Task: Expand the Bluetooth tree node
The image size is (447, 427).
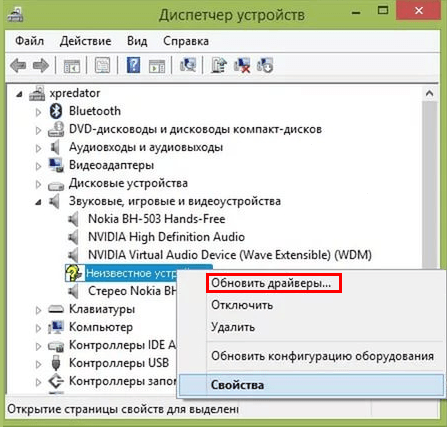Action: [38, 112]
